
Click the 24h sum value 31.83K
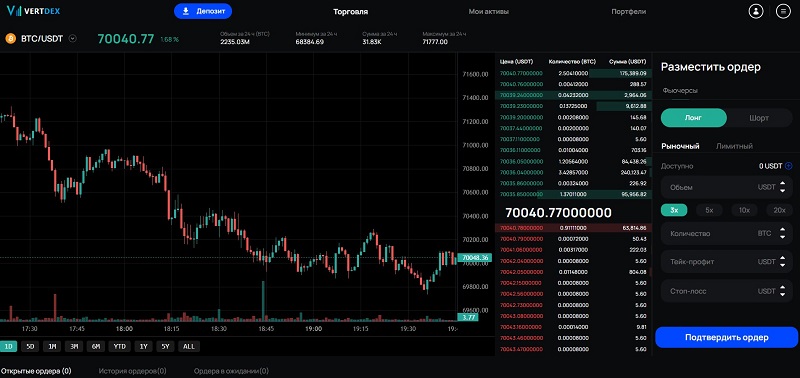(x=372, y=42)
